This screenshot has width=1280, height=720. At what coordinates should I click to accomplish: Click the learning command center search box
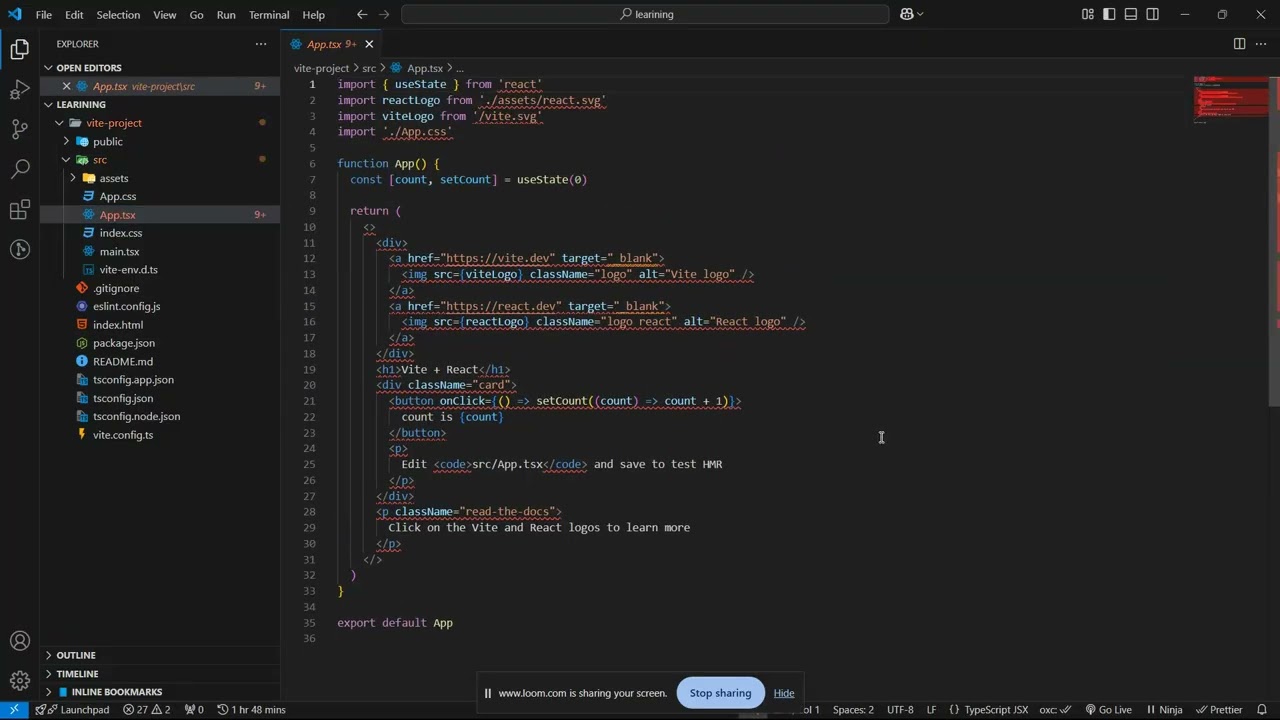645,14
